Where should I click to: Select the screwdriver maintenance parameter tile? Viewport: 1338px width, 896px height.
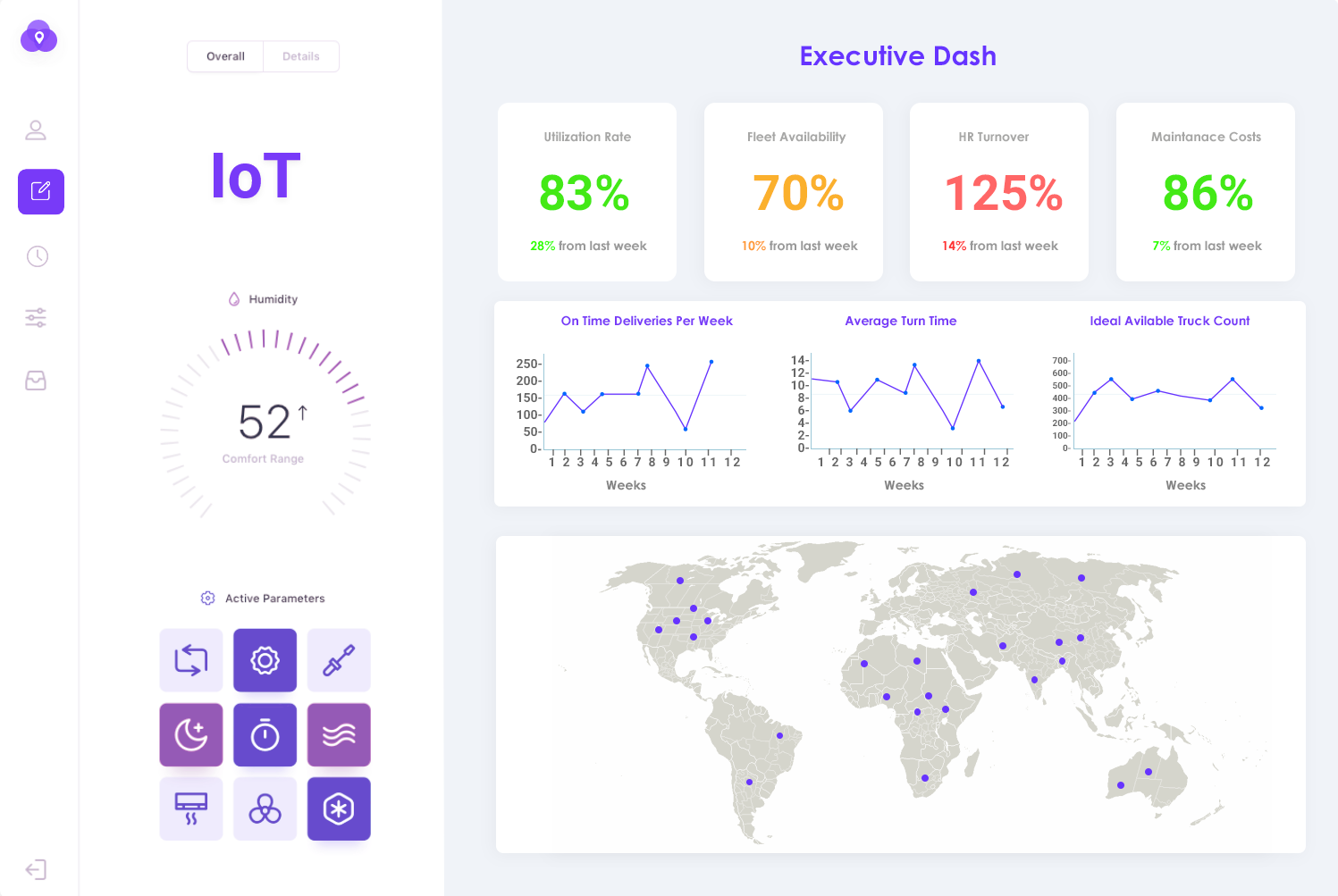(339, 660)
